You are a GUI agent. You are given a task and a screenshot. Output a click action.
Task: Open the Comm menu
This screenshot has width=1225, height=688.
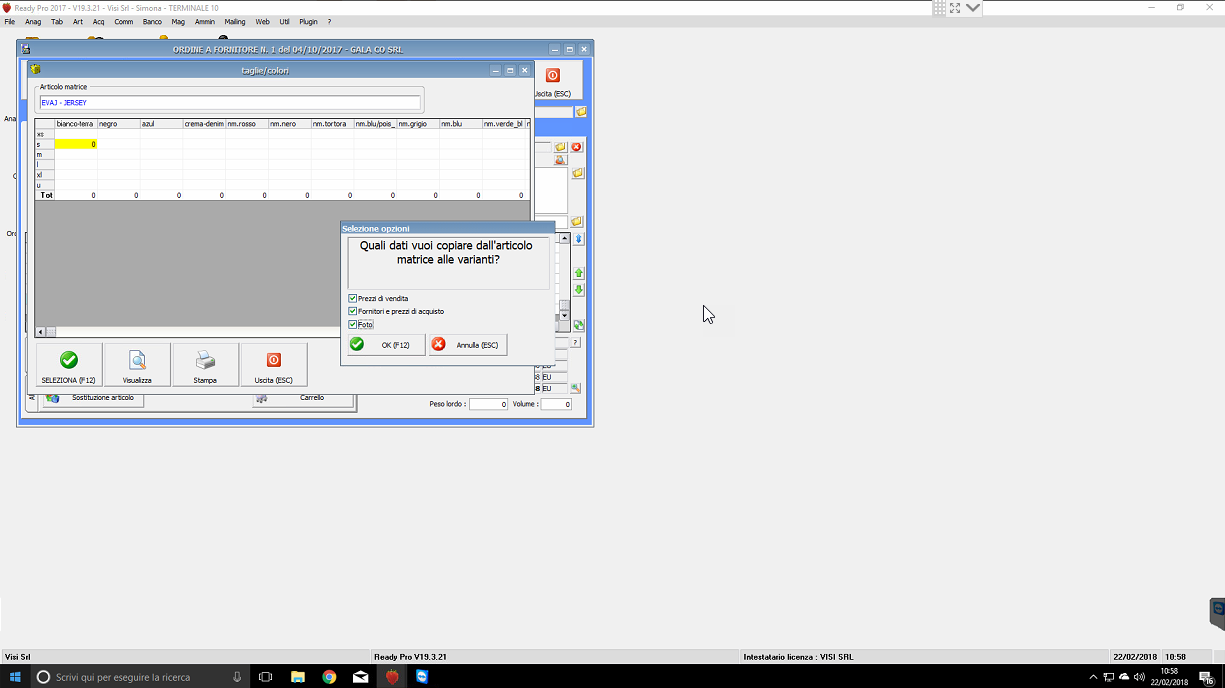(124, 21)
